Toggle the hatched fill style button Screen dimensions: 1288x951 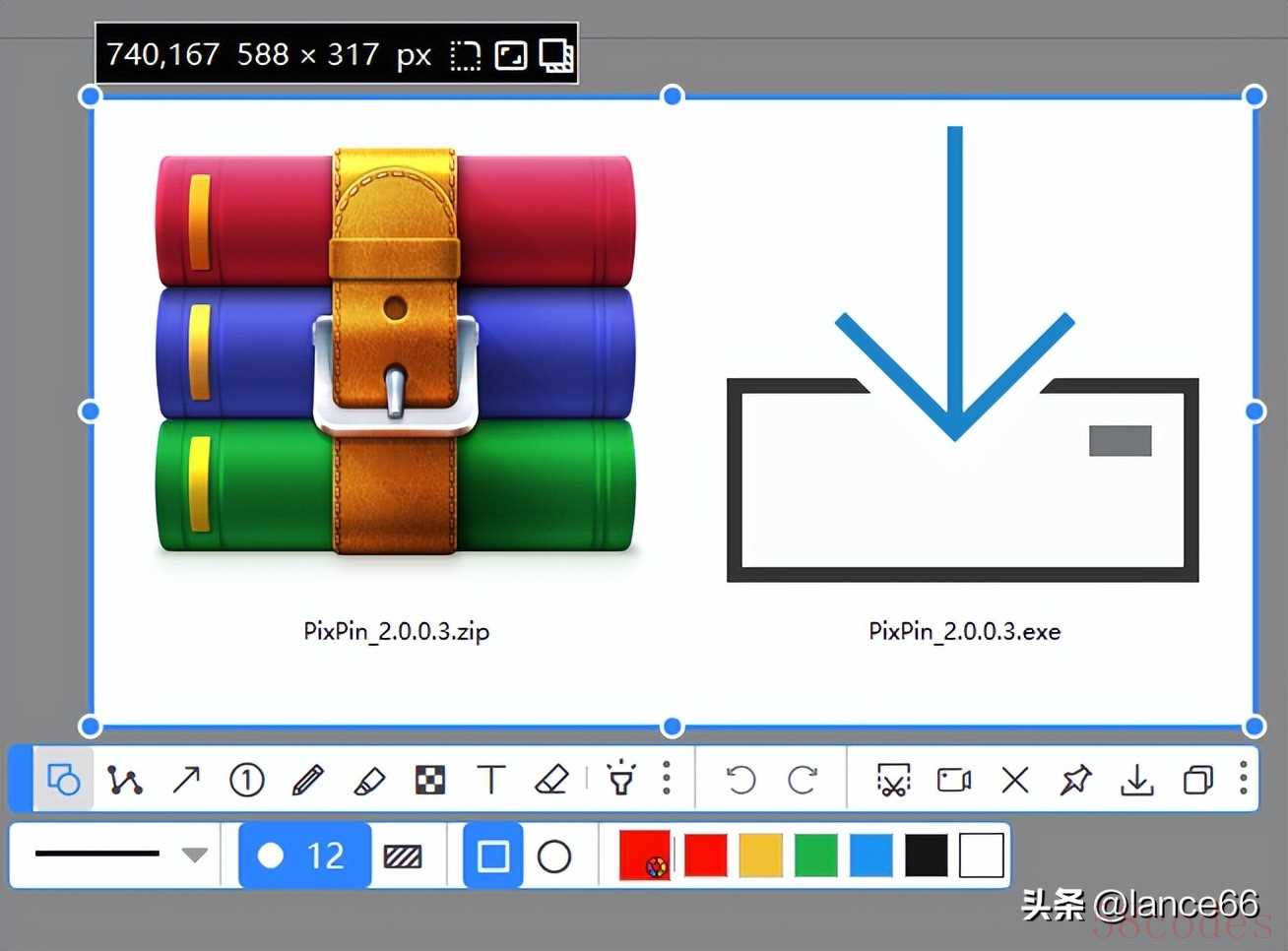point(403,856)
